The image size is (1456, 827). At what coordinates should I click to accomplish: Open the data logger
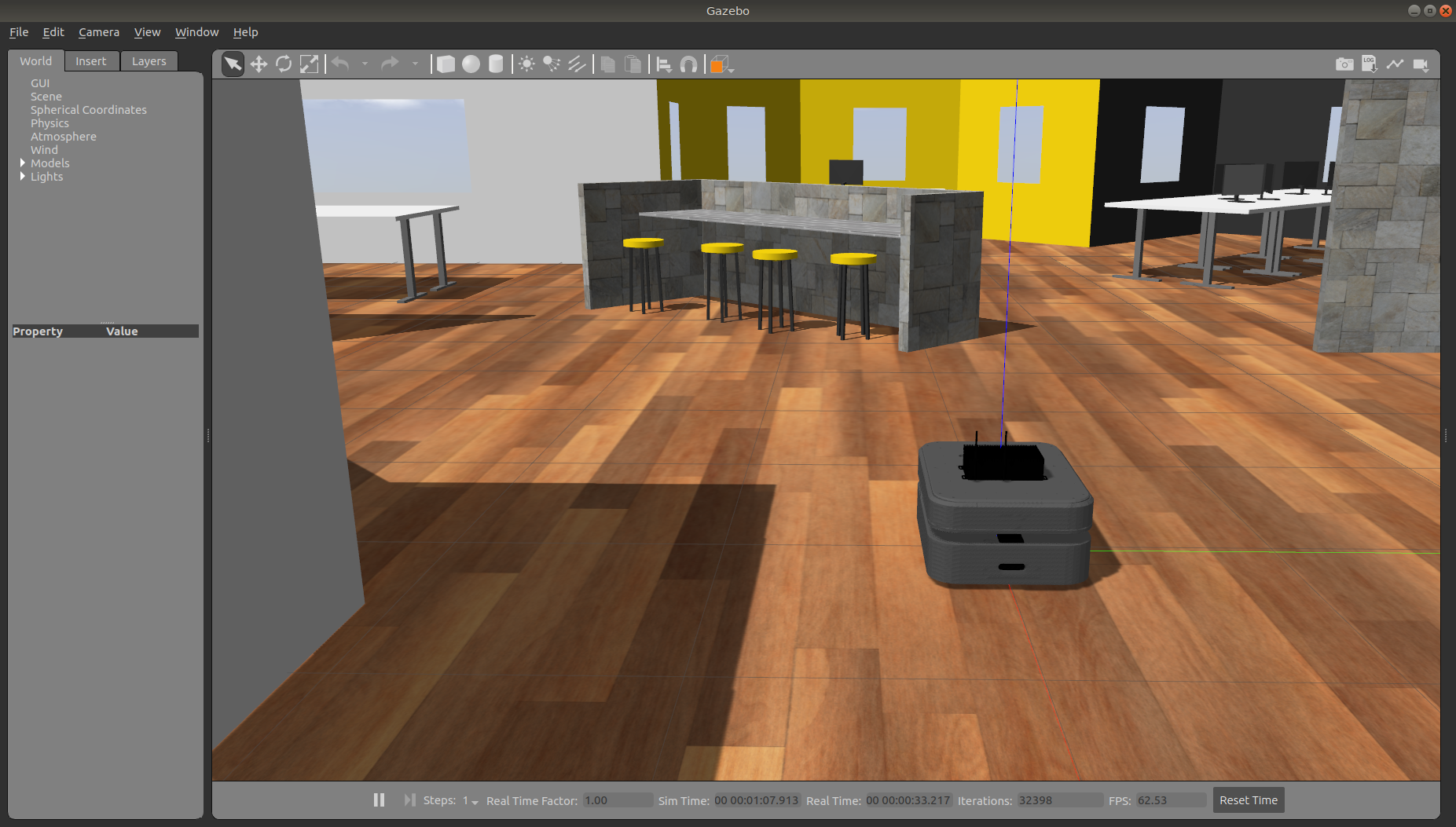click(1370, 64)
